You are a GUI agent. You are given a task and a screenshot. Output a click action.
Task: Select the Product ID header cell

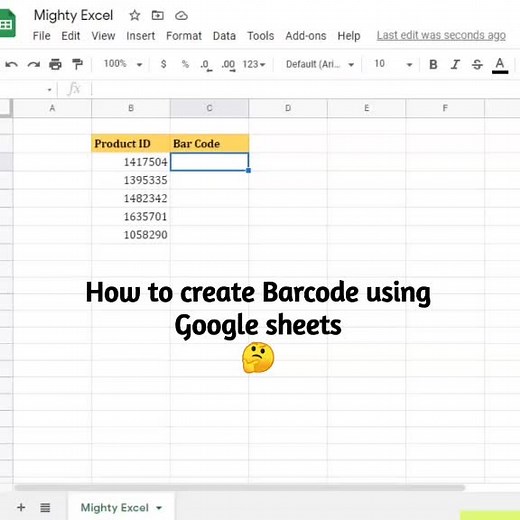[131, 144]
